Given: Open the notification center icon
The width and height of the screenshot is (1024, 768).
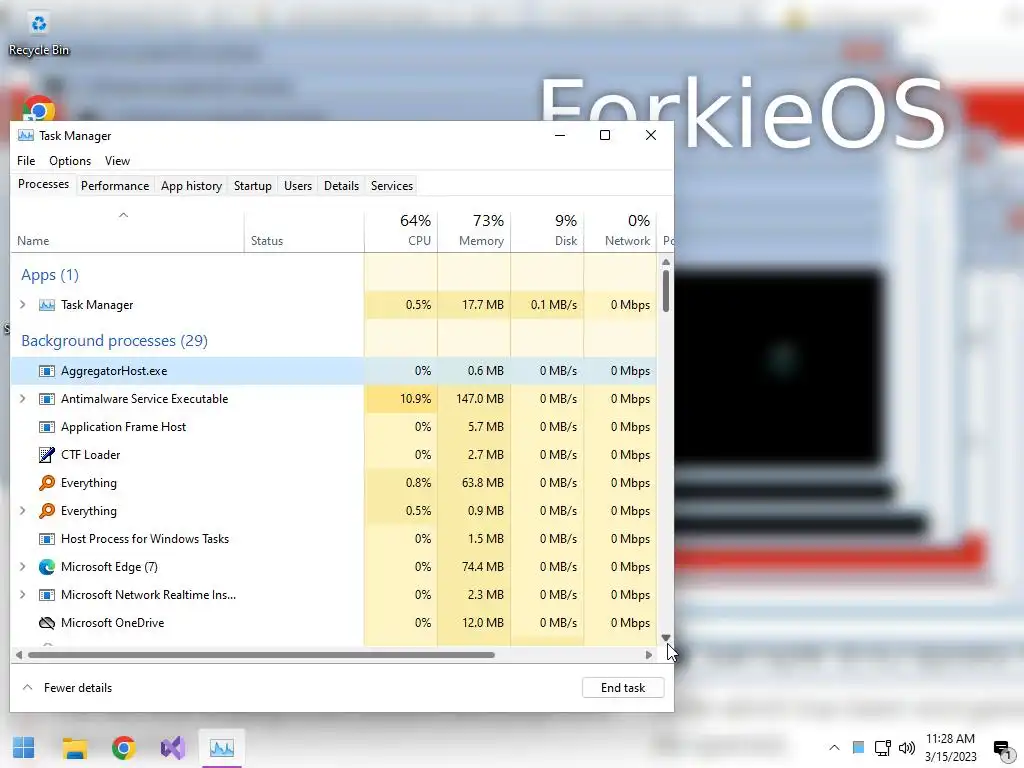Looking at the screenshot, I should [x=1002, y=748].
